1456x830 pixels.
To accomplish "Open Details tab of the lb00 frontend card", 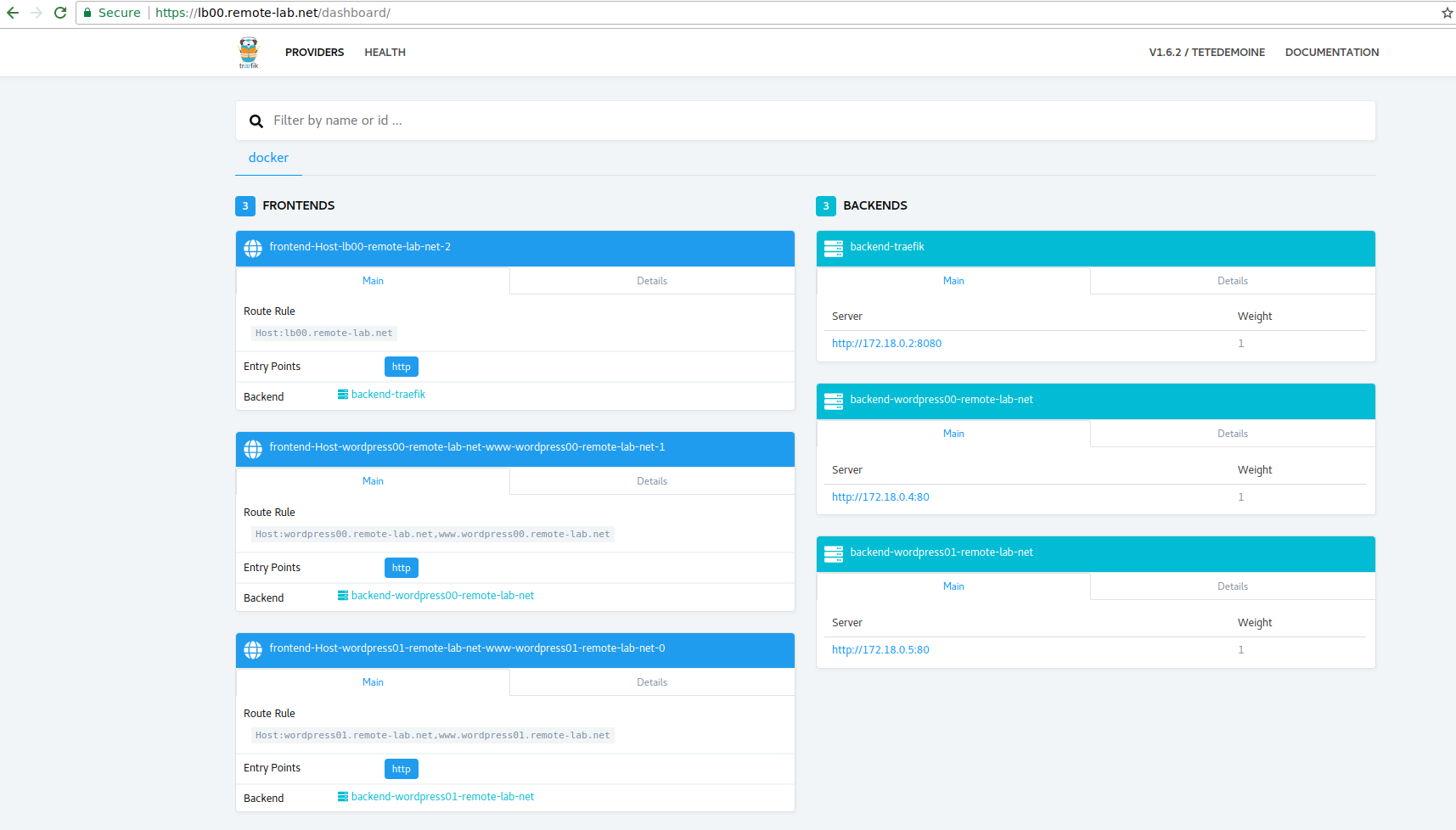I will [652, 281].
